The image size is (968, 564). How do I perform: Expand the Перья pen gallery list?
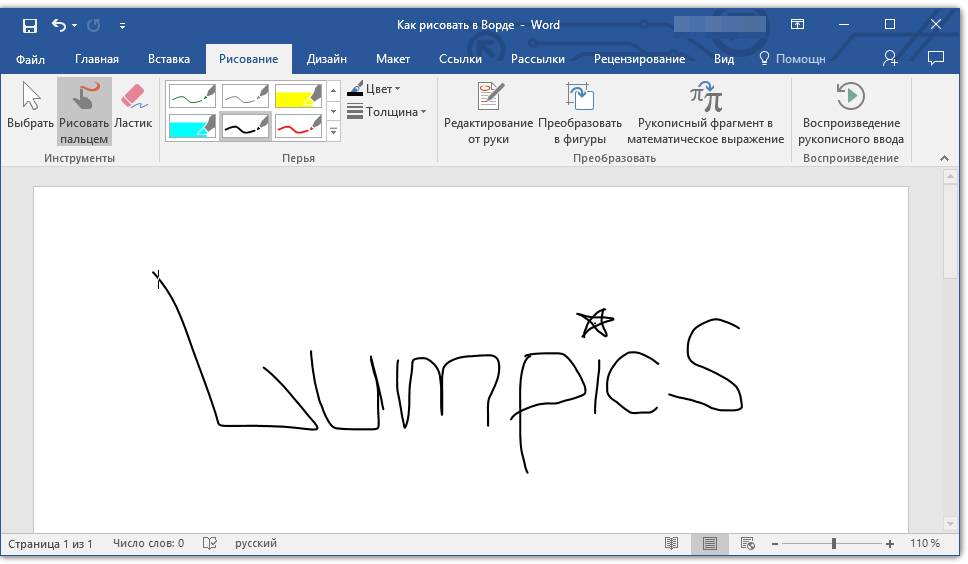pos(334,132)
